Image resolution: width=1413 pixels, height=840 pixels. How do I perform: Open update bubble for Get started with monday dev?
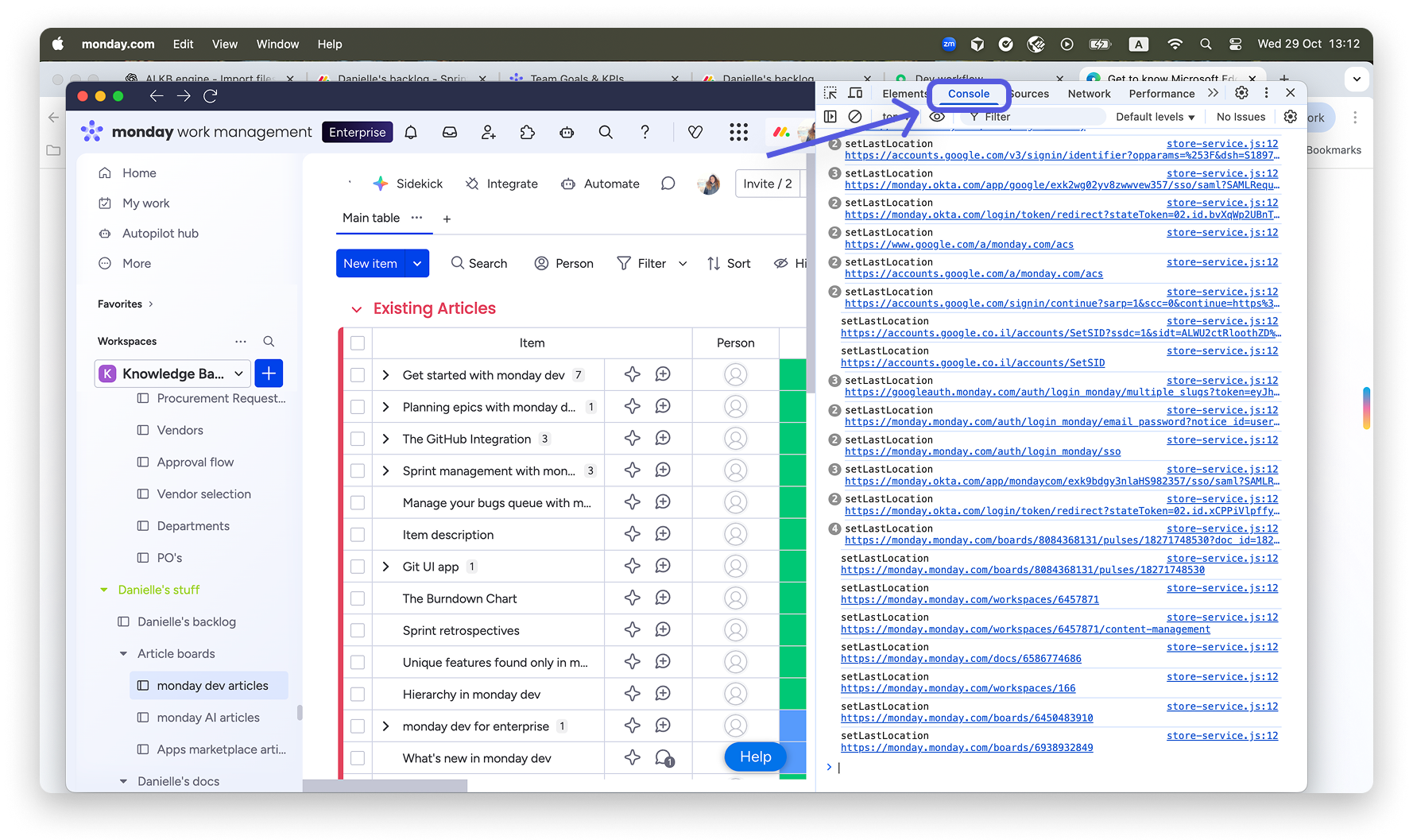tap(663, 374)
